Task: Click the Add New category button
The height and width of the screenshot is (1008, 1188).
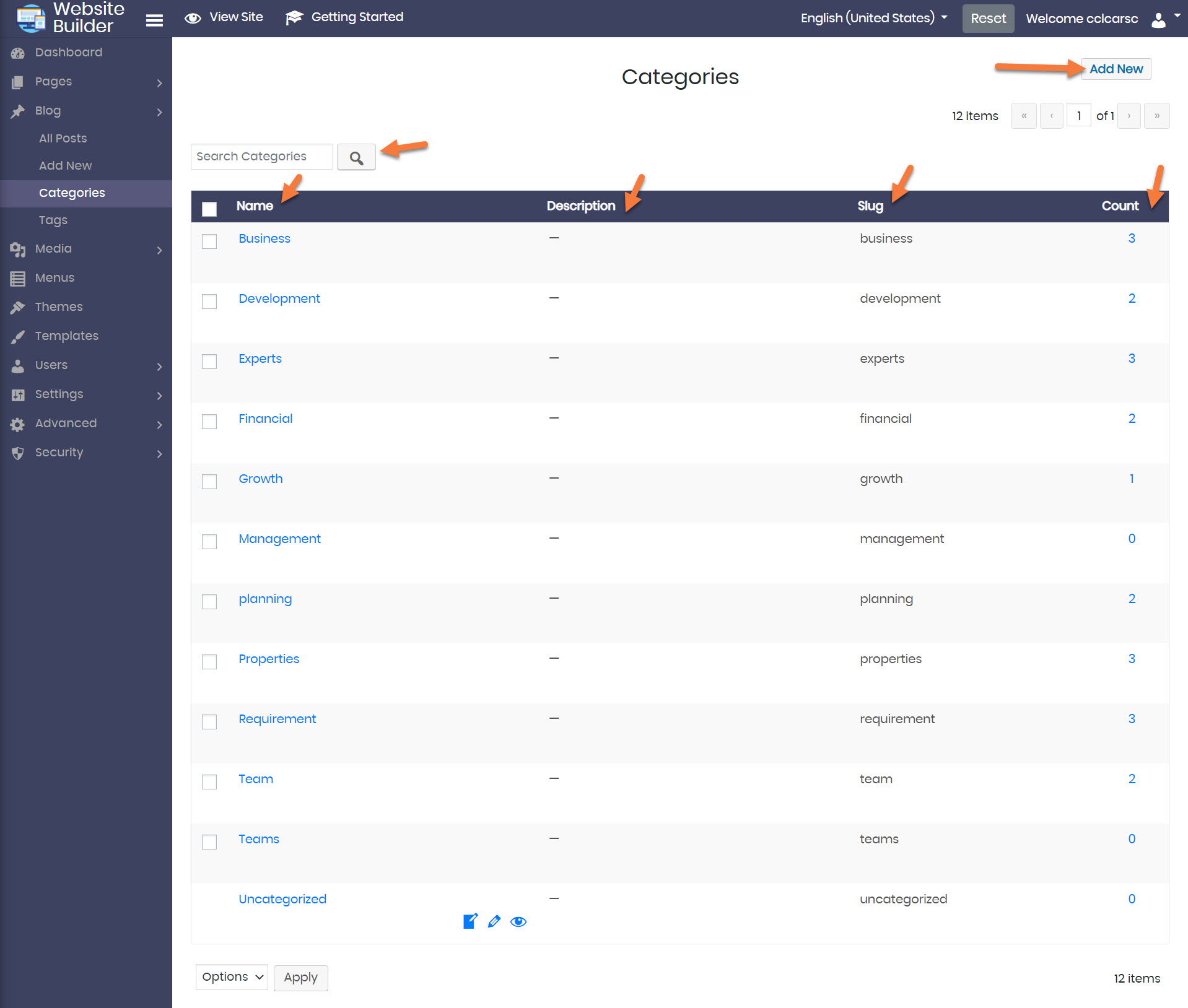Action: [1116, 69]
